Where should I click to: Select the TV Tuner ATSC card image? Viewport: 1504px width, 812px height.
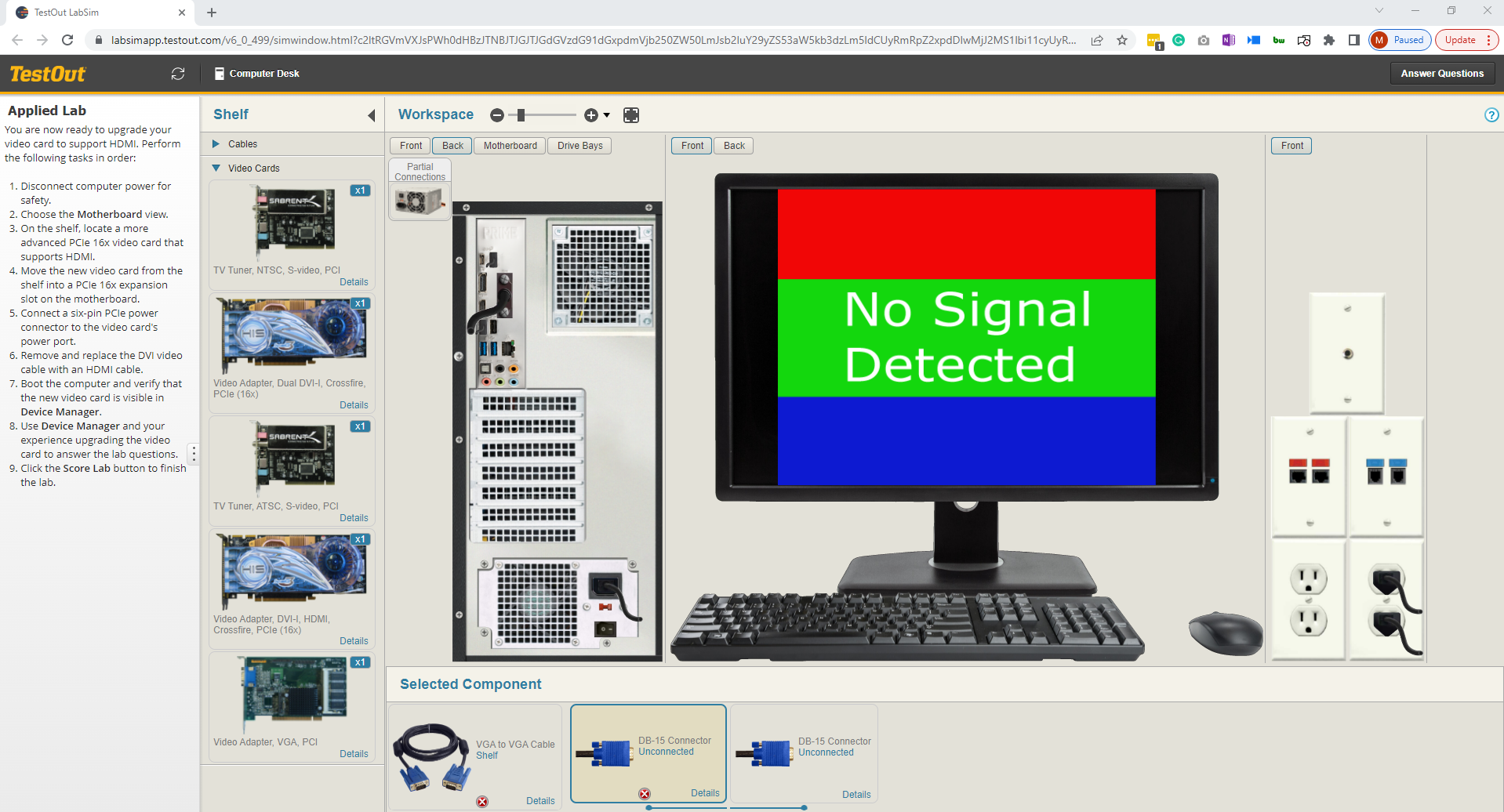click(x=293, y=459)
